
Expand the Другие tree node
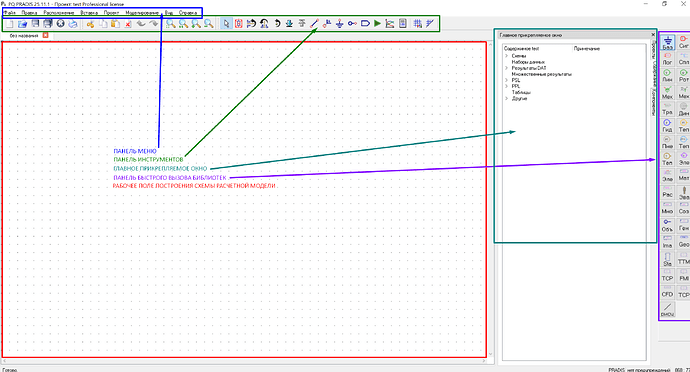pos(506,99)
